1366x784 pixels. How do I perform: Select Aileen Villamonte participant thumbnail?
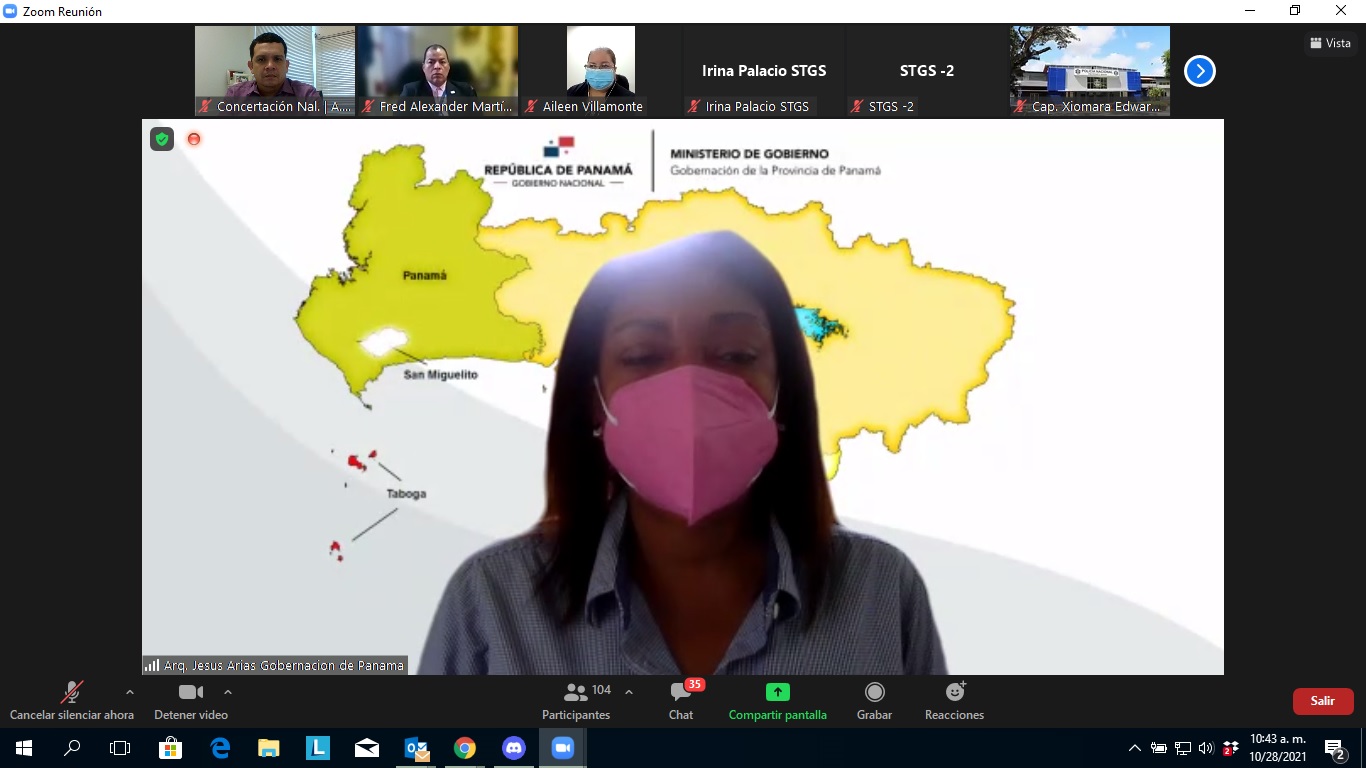(x=601, y=71)
